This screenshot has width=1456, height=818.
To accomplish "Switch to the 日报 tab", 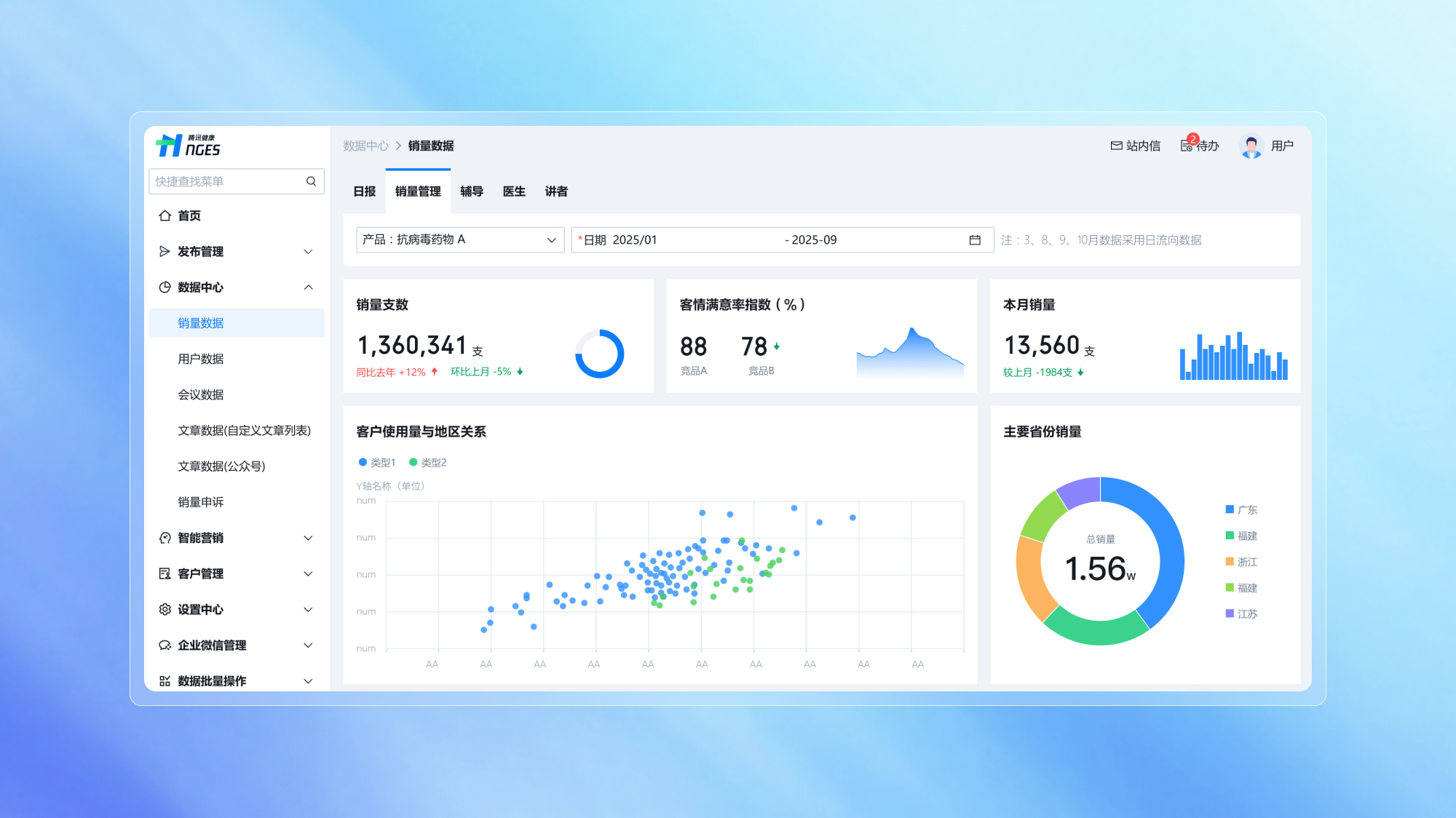I will click(x=365, y=191).
